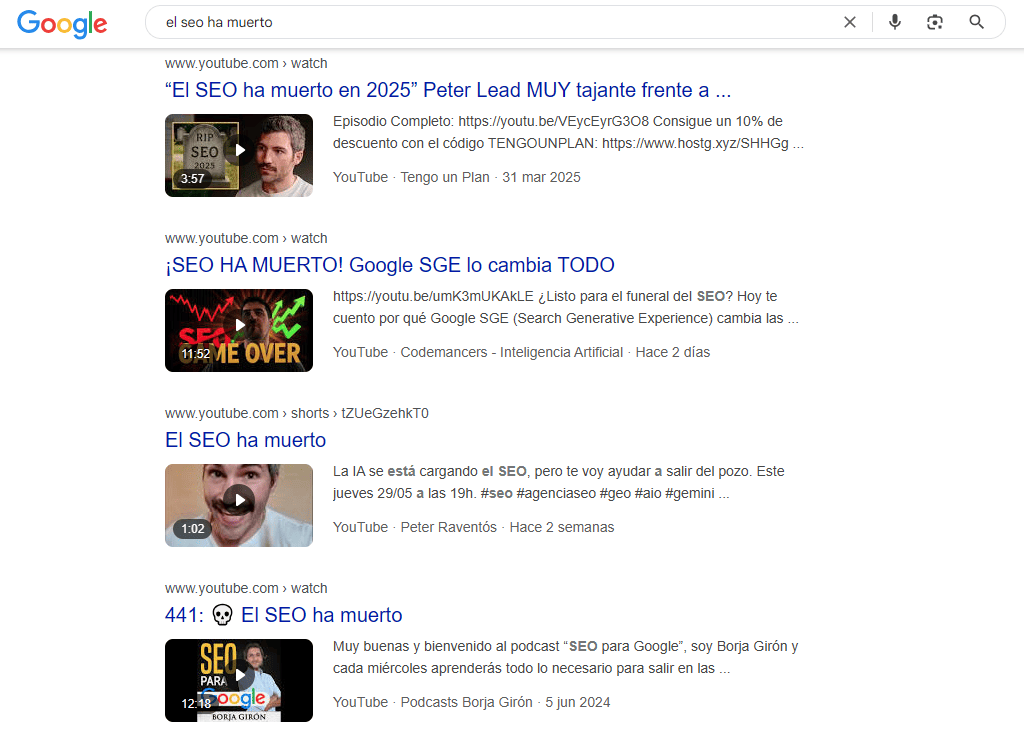Click the '3:57' duration badge
1024x729 pixels.
click(x=193, y=179)
